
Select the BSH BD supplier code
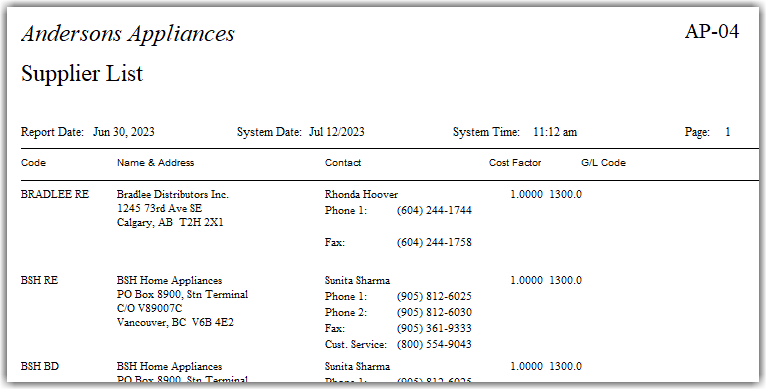click(x=40, y=367)
